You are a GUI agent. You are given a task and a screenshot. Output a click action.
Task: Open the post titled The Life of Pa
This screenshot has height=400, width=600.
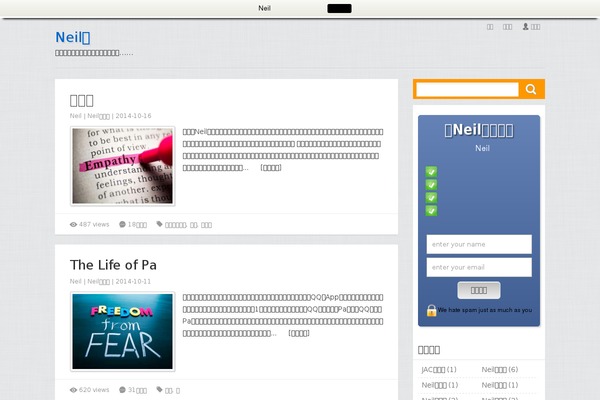113,265
